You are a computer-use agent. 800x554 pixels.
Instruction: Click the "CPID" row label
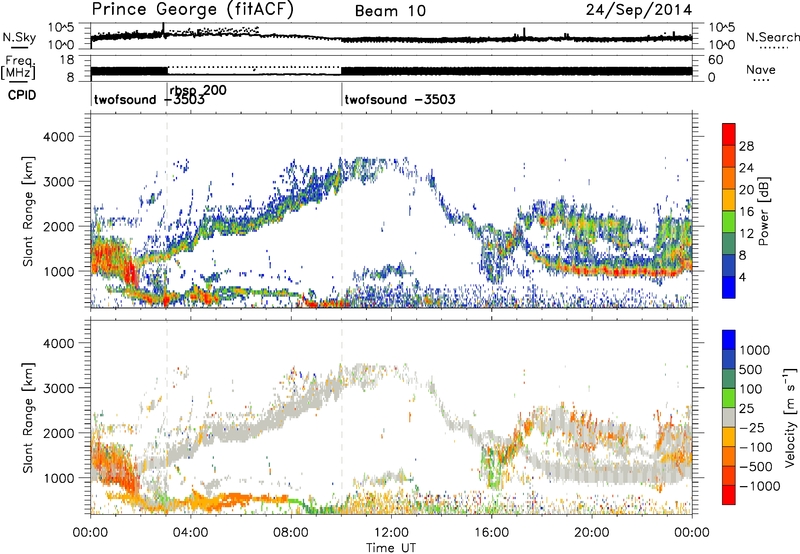point(22,95)
